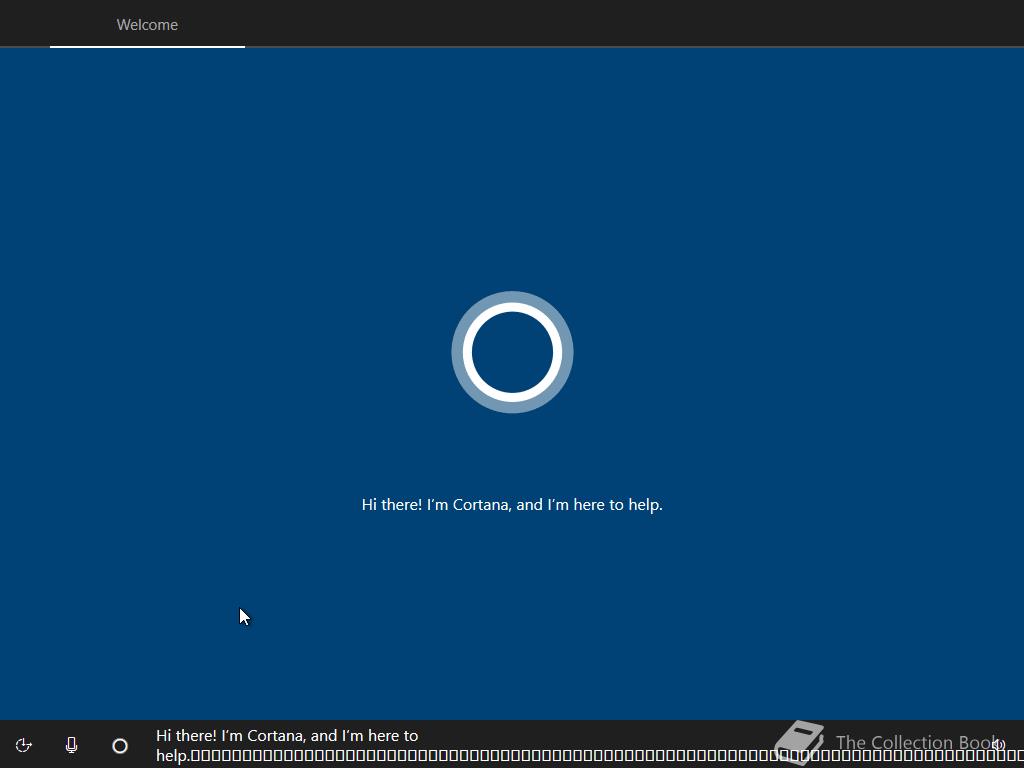Click the centered text 'Hi there! I'm Cortana, and I'm here to help.'
The image size is (1024, 768).
click(x=512, y=505)
